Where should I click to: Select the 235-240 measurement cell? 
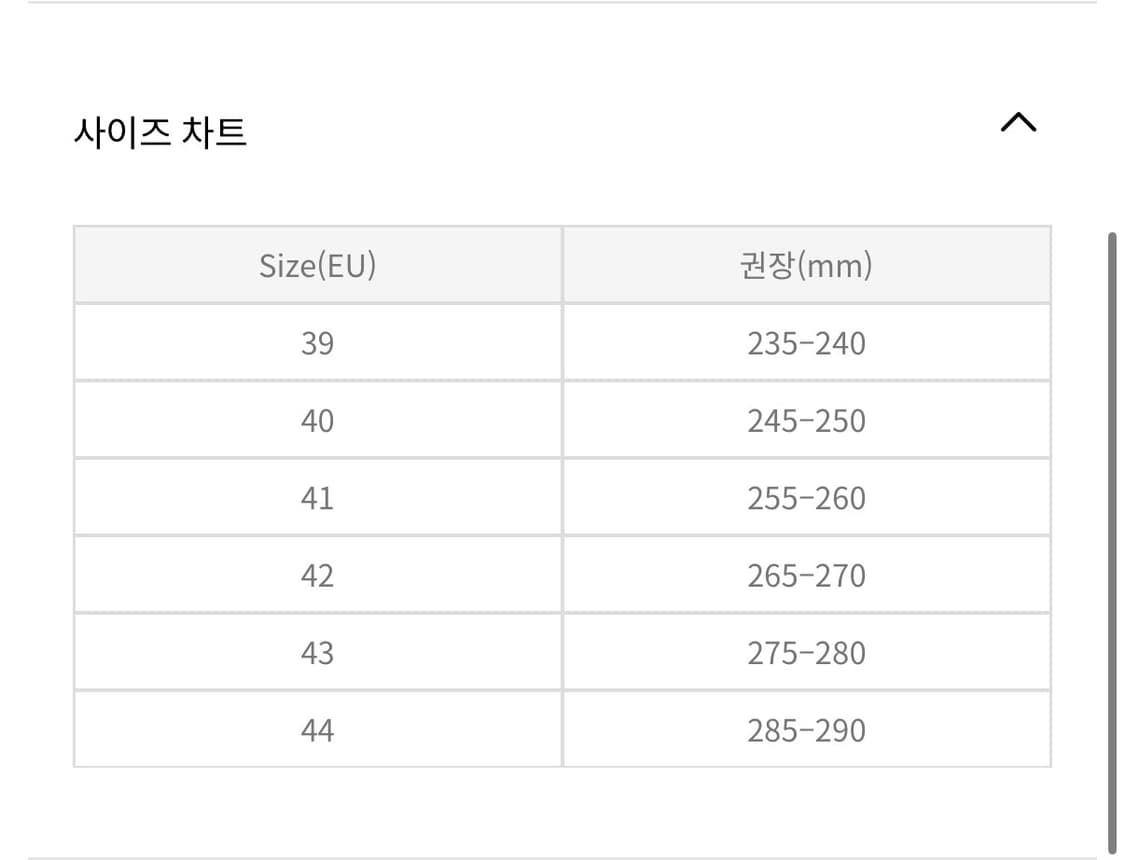click(806, 343)
